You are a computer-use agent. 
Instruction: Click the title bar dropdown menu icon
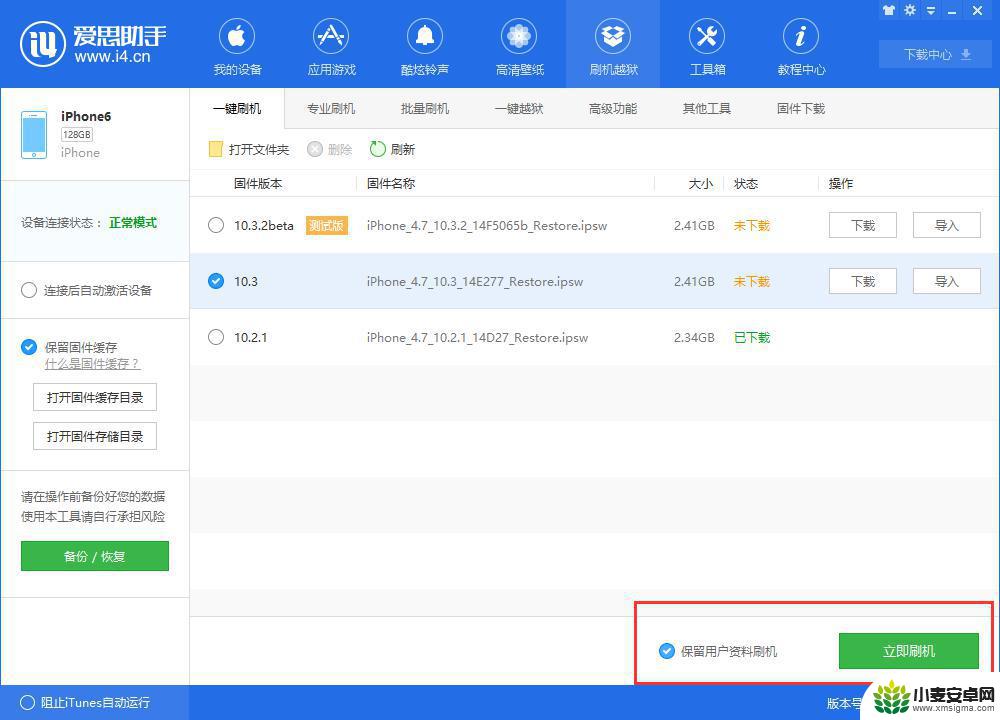pos(931,11)
